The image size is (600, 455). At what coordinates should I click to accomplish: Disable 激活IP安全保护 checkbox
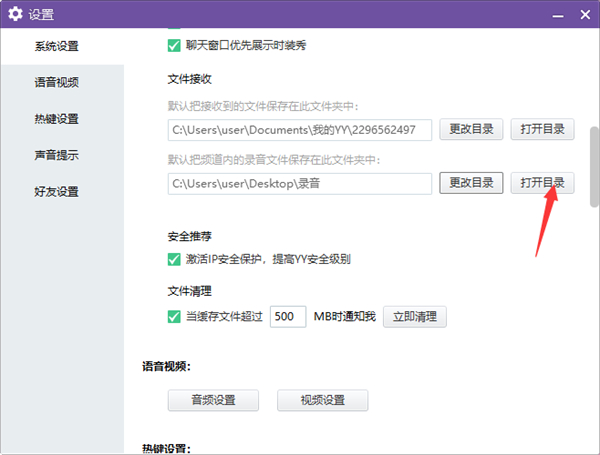pyautogui.click(x=174, y=260)
